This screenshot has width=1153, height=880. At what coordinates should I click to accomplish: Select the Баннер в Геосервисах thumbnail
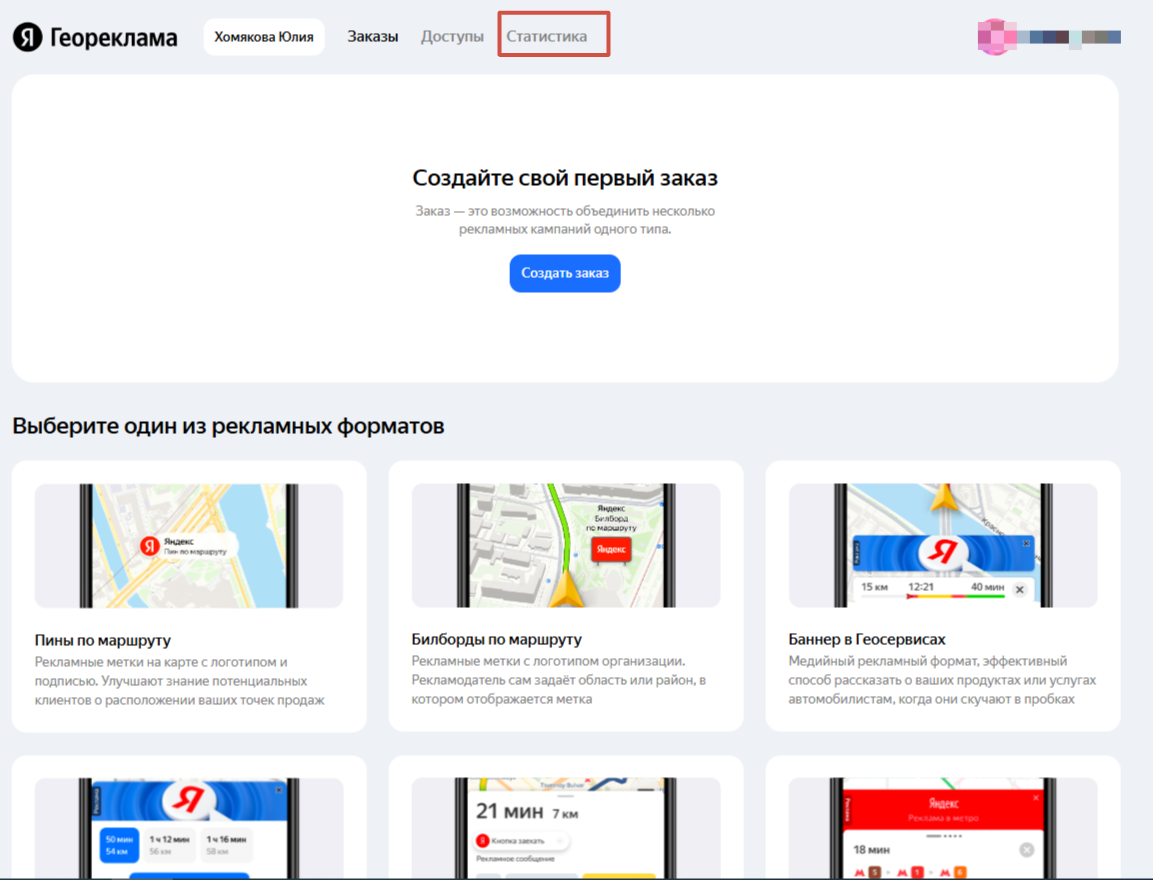pos(943,545)
